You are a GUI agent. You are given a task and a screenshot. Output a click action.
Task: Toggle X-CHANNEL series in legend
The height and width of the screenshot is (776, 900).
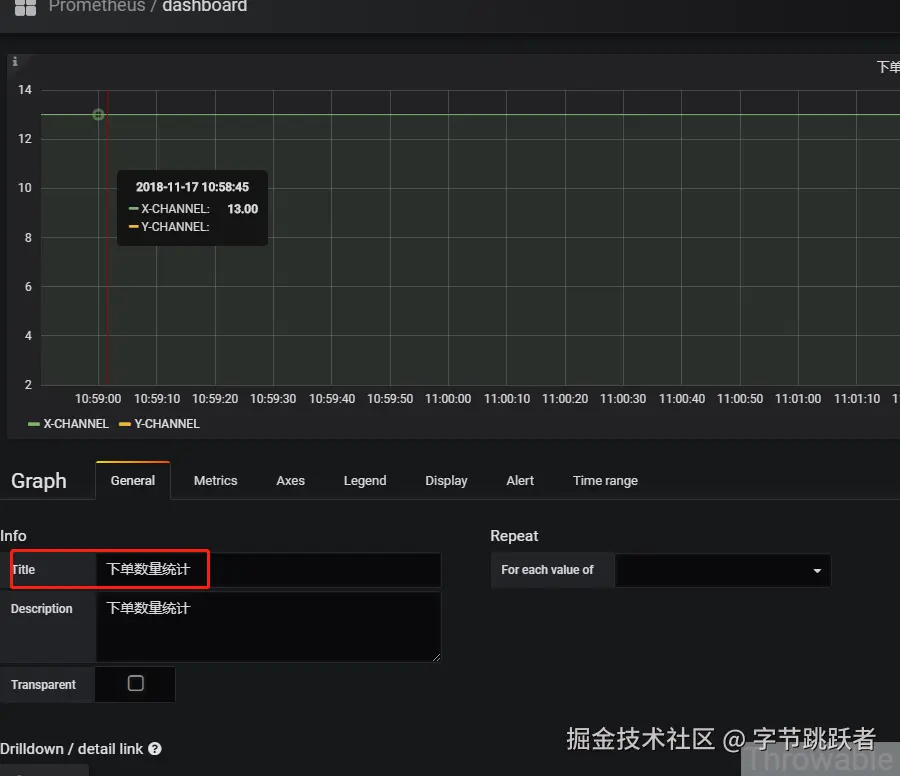pyautogui.click(x=76, y=424)
